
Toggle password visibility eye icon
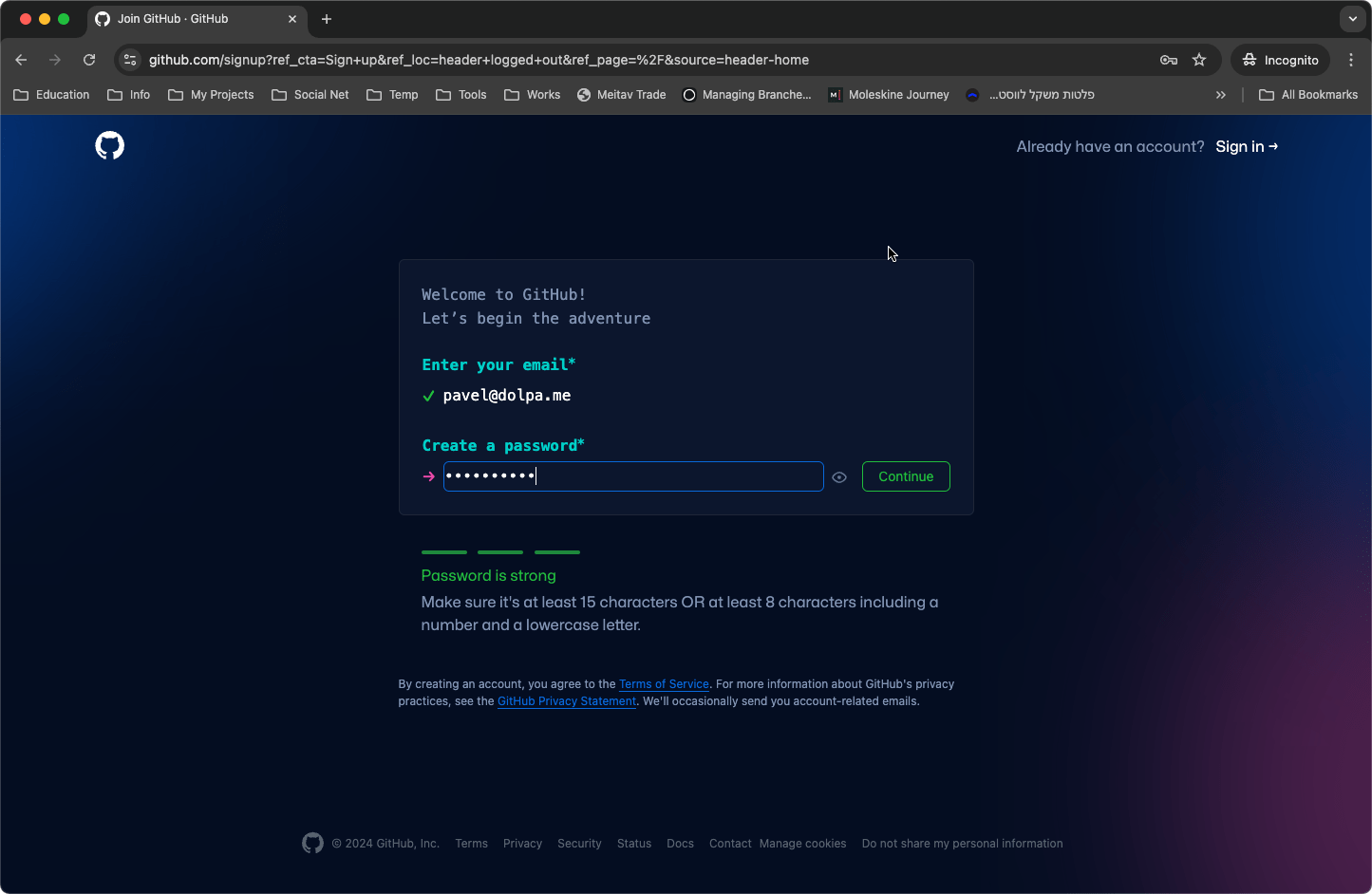[x=839, y=477]
